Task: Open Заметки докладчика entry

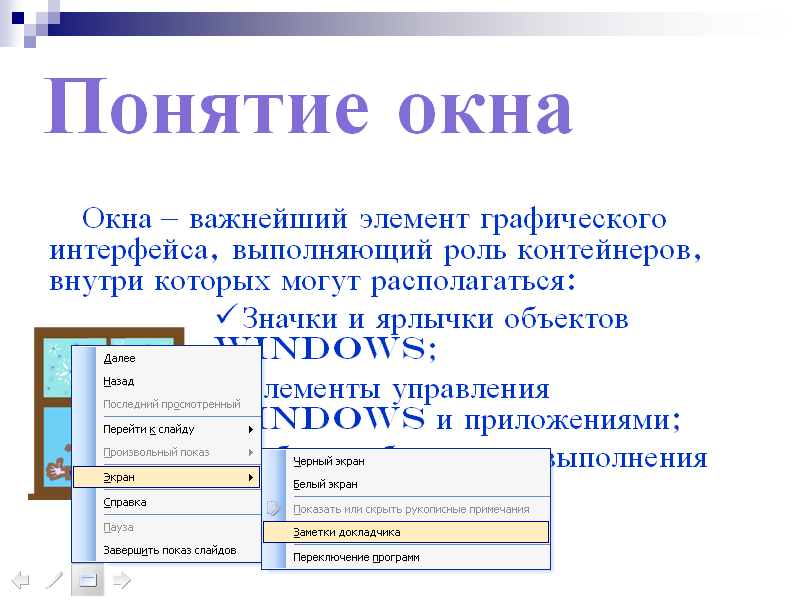Action: tap(406, 532)
